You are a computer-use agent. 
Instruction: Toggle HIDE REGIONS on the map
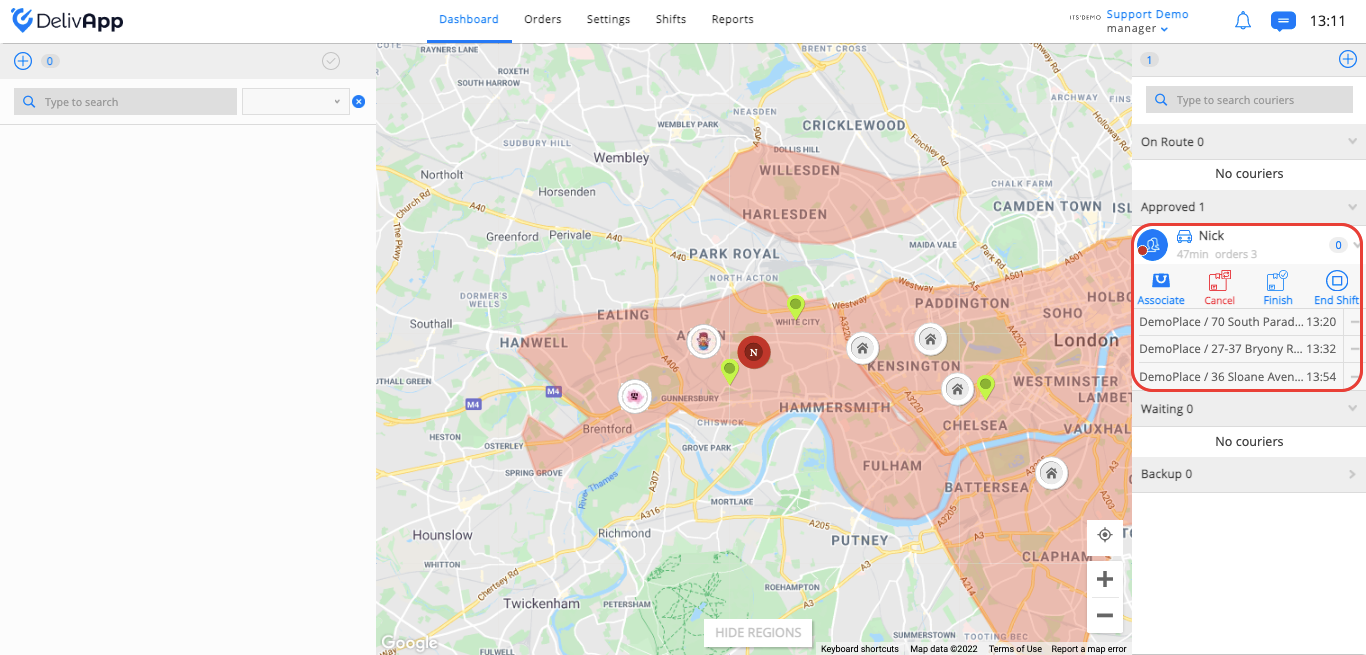pyautogui.click(x=758, y=632)
